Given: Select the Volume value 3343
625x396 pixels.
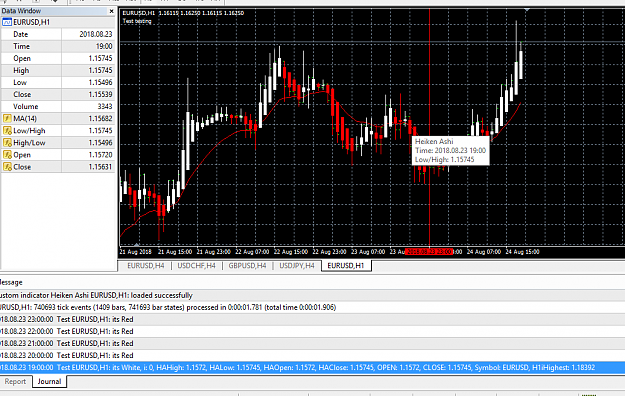Looking at the screenshot, I should pyautogui.click(x=105, y=106).
